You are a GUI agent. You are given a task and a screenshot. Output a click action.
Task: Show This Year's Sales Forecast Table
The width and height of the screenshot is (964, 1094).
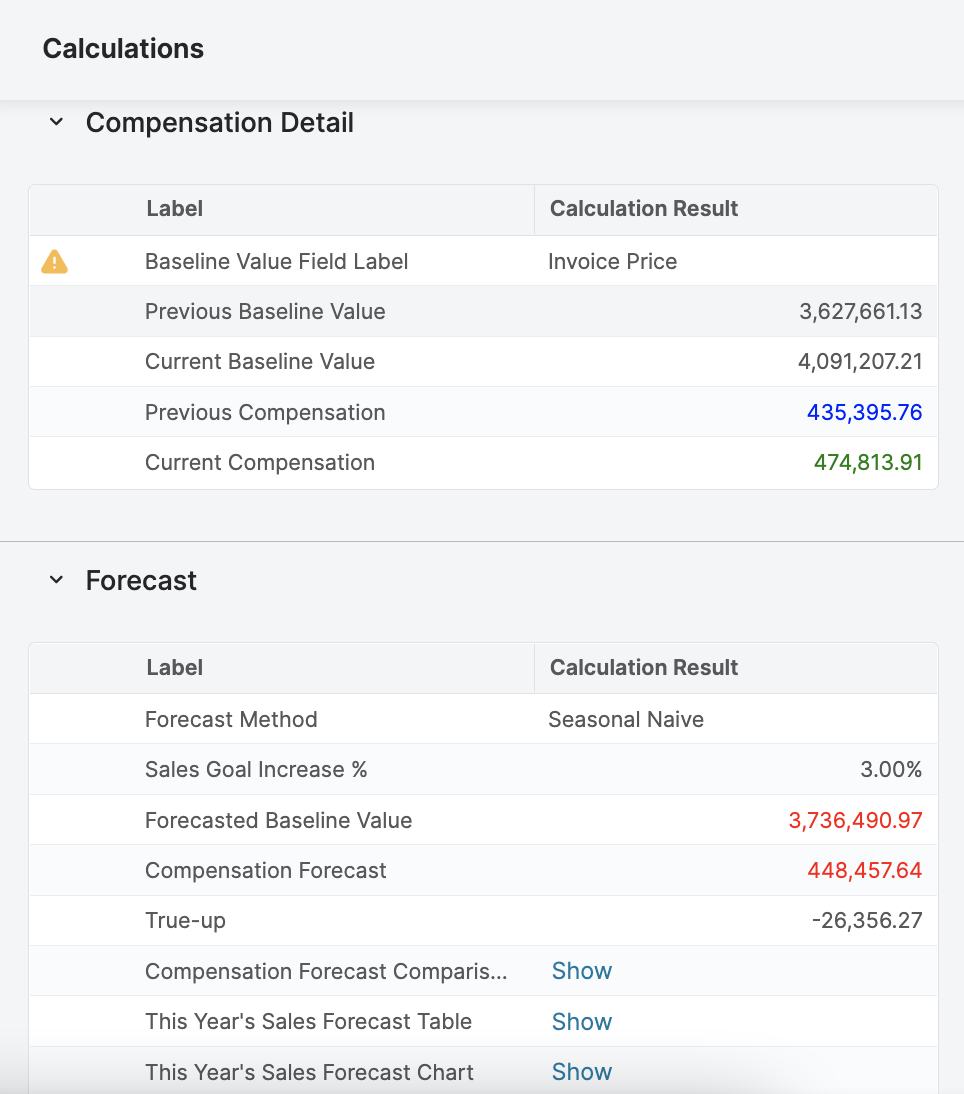coord(581,1021)
